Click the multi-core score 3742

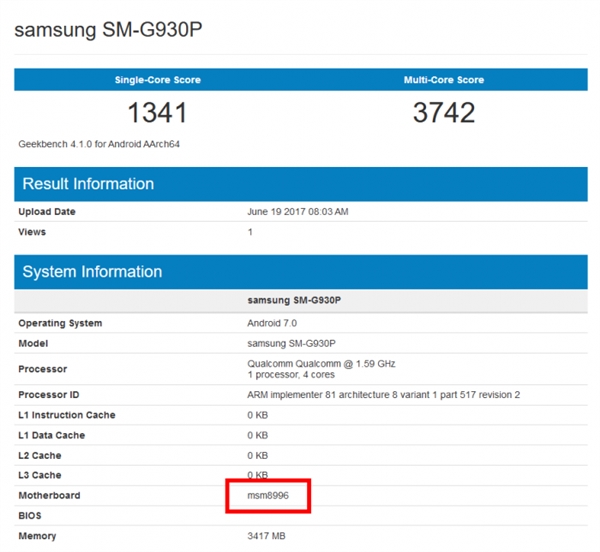tap(443, 112)
